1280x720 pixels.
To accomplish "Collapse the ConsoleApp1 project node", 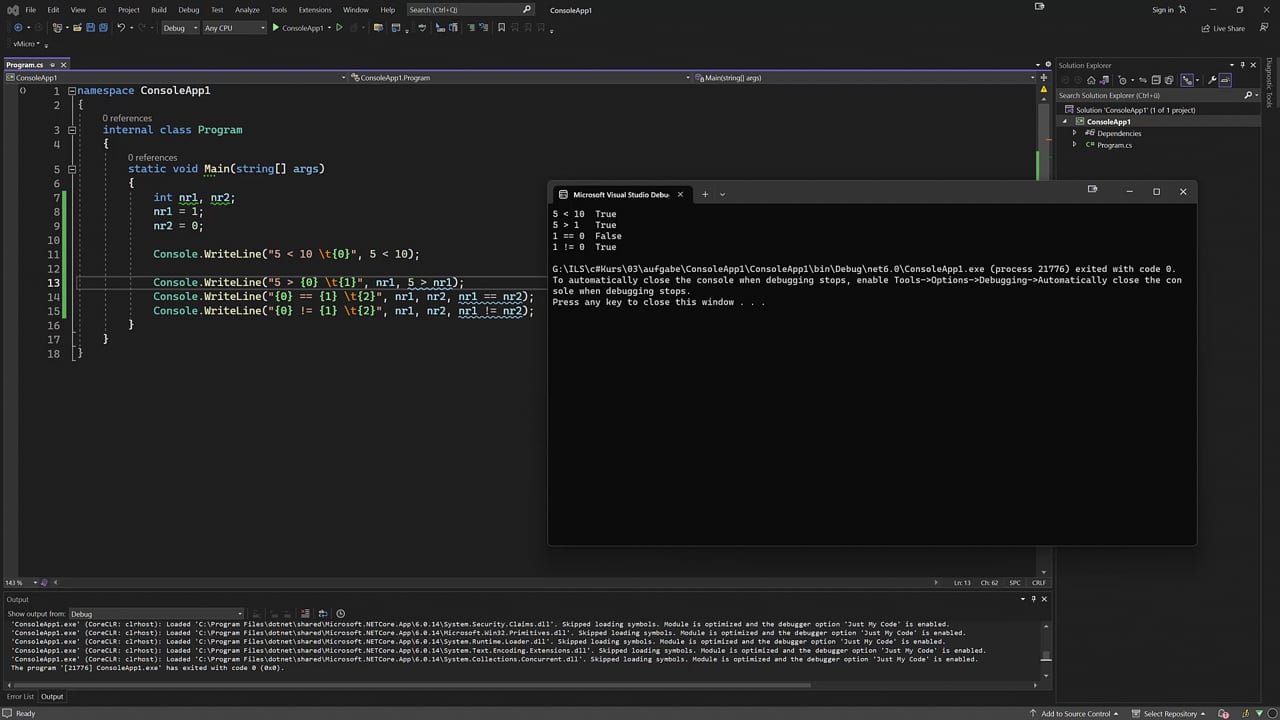I will 1065,121.
